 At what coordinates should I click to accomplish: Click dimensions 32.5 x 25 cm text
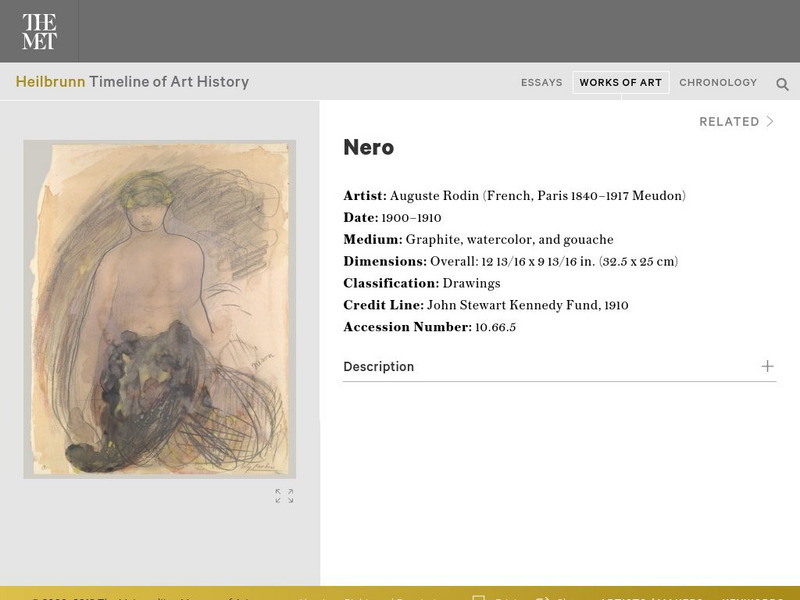[639, 262]
